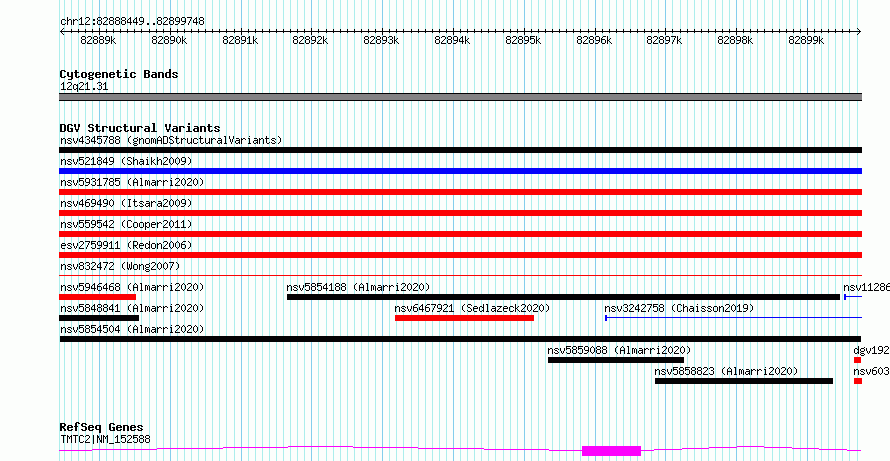
Task: Open nsv832472 (Wong2007) label
Action: click(x=120, y=266)
